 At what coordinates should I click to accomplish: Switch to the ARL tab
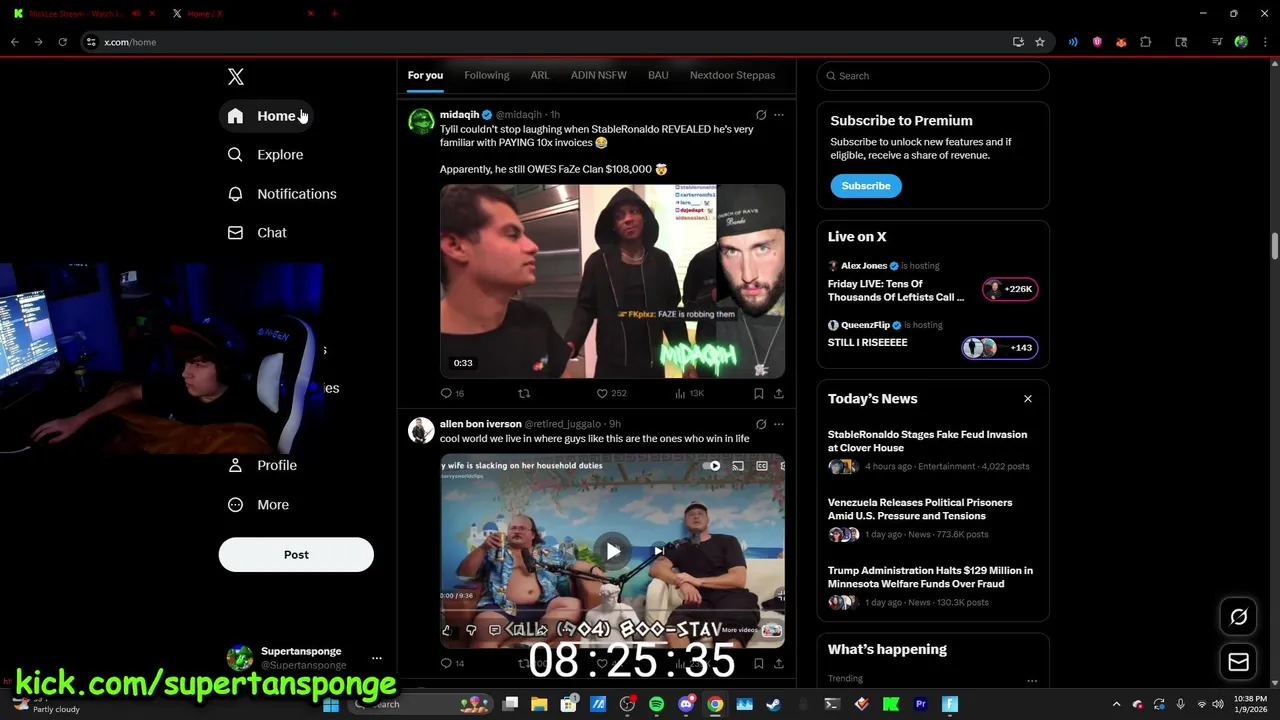click(x=540, y=76)
